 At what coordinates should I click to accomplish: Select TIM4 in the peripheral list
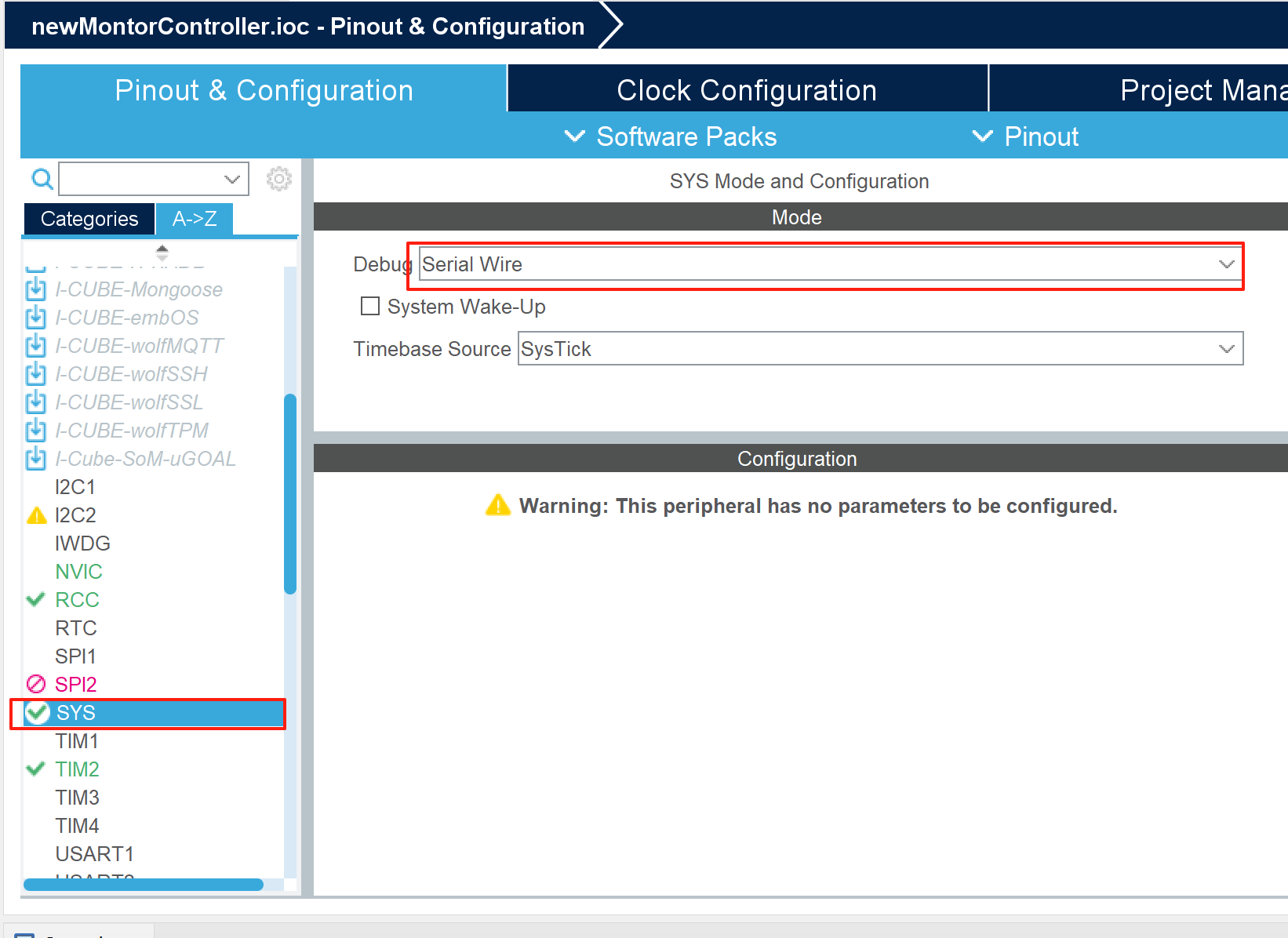coord(77,826)
